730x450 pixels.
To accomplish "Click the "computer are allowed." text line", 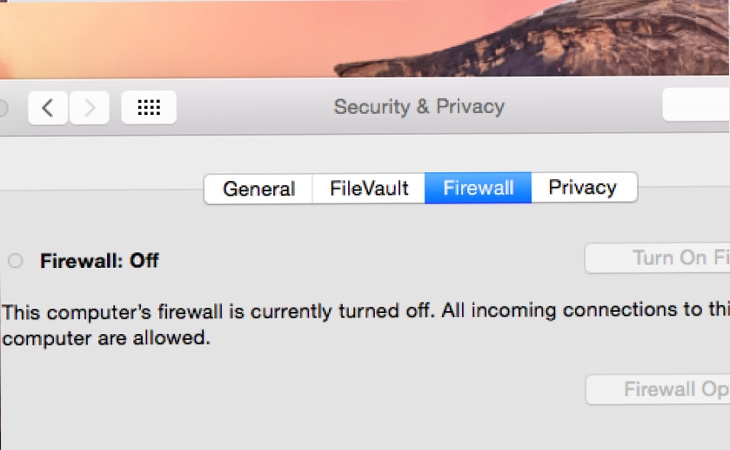I will [x=106, y=338].
